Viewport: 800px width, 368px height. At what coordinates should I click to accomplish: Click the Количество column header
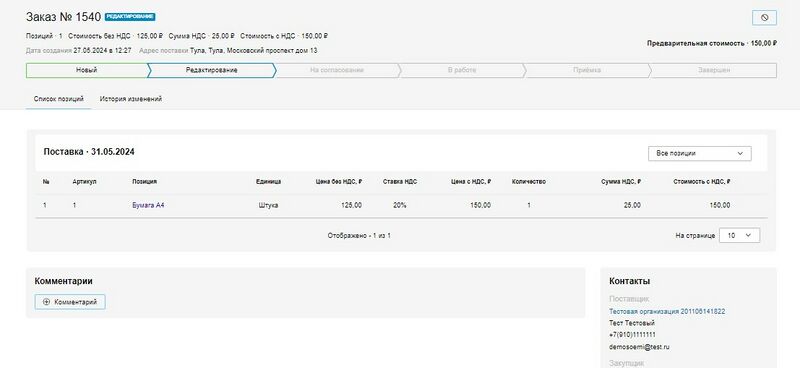pyautogui.click(x=529, y=182)
